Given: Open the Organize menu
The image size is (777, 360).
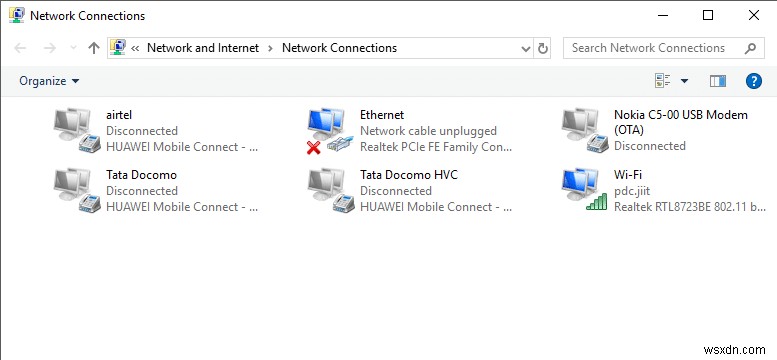Looking at the screenshot, I should pyautogui.click(x=49, y=81).
